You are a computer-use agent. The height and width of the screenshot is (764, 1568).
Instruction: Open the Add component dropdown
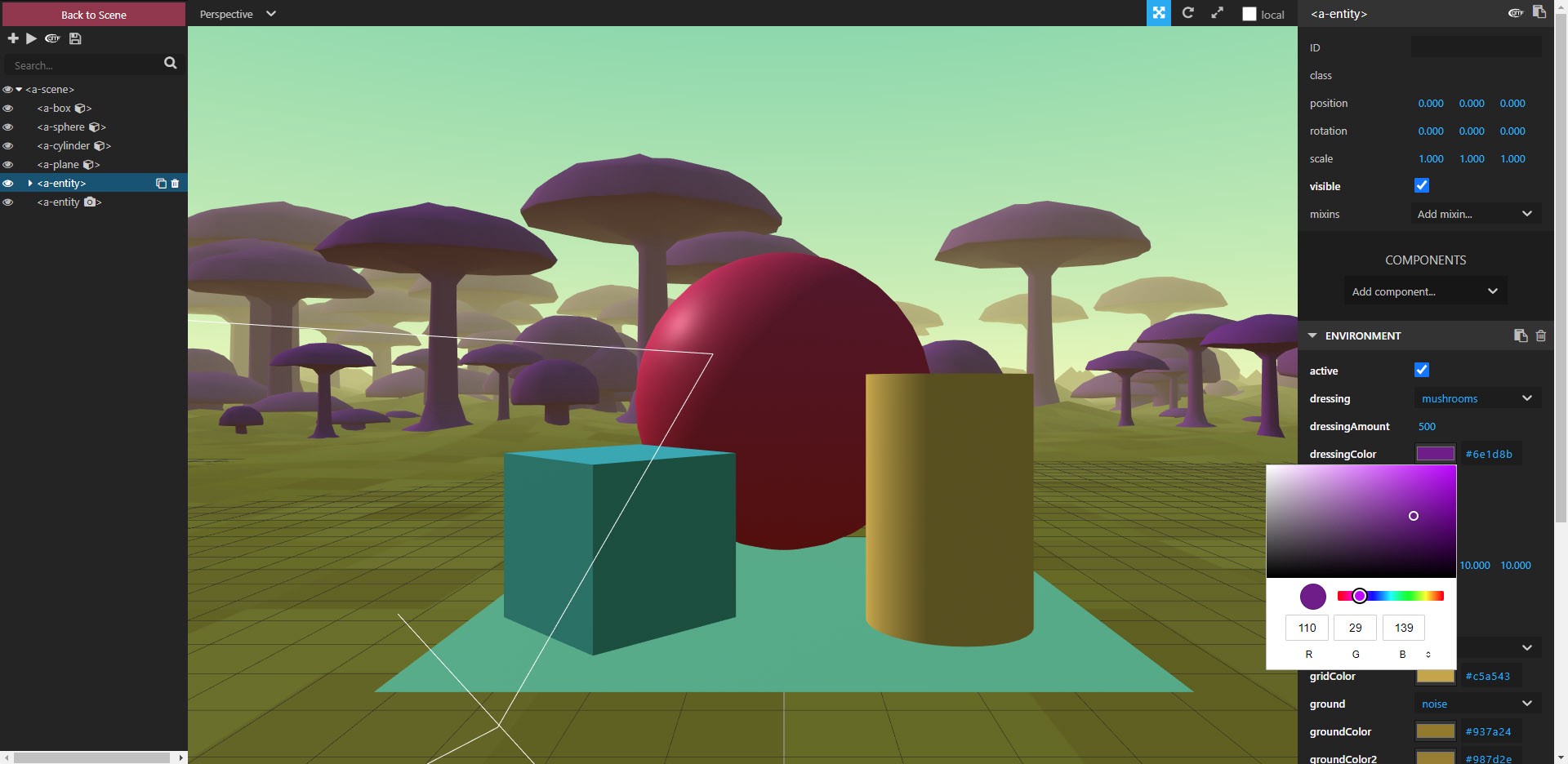(1426, 291)
